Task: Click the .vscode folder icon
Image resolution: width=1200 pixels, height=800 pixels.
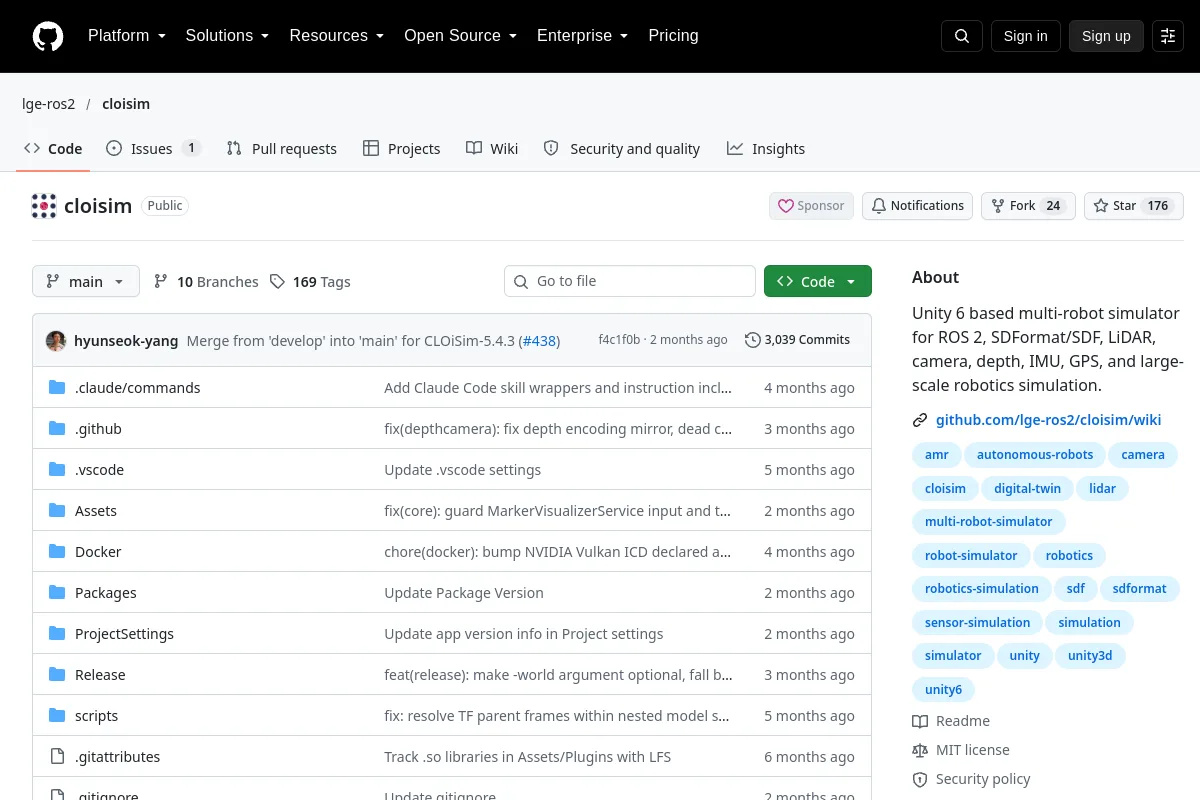Action: pos(57,470)
